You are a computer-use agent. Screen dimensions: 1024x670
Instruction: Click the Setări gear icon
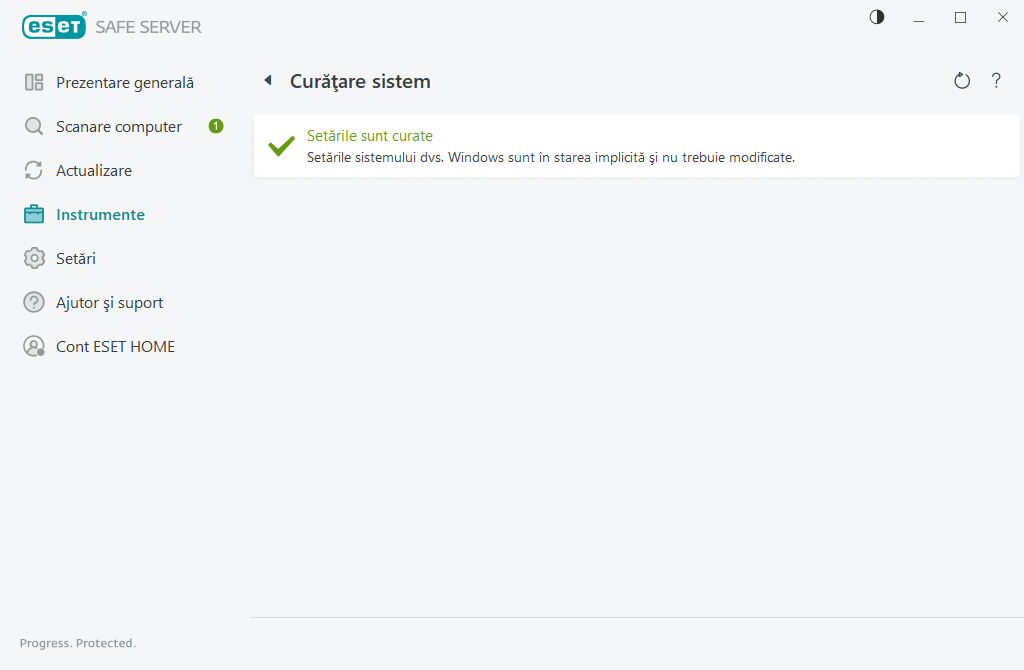pyautogui.click(x=34, y=259)
